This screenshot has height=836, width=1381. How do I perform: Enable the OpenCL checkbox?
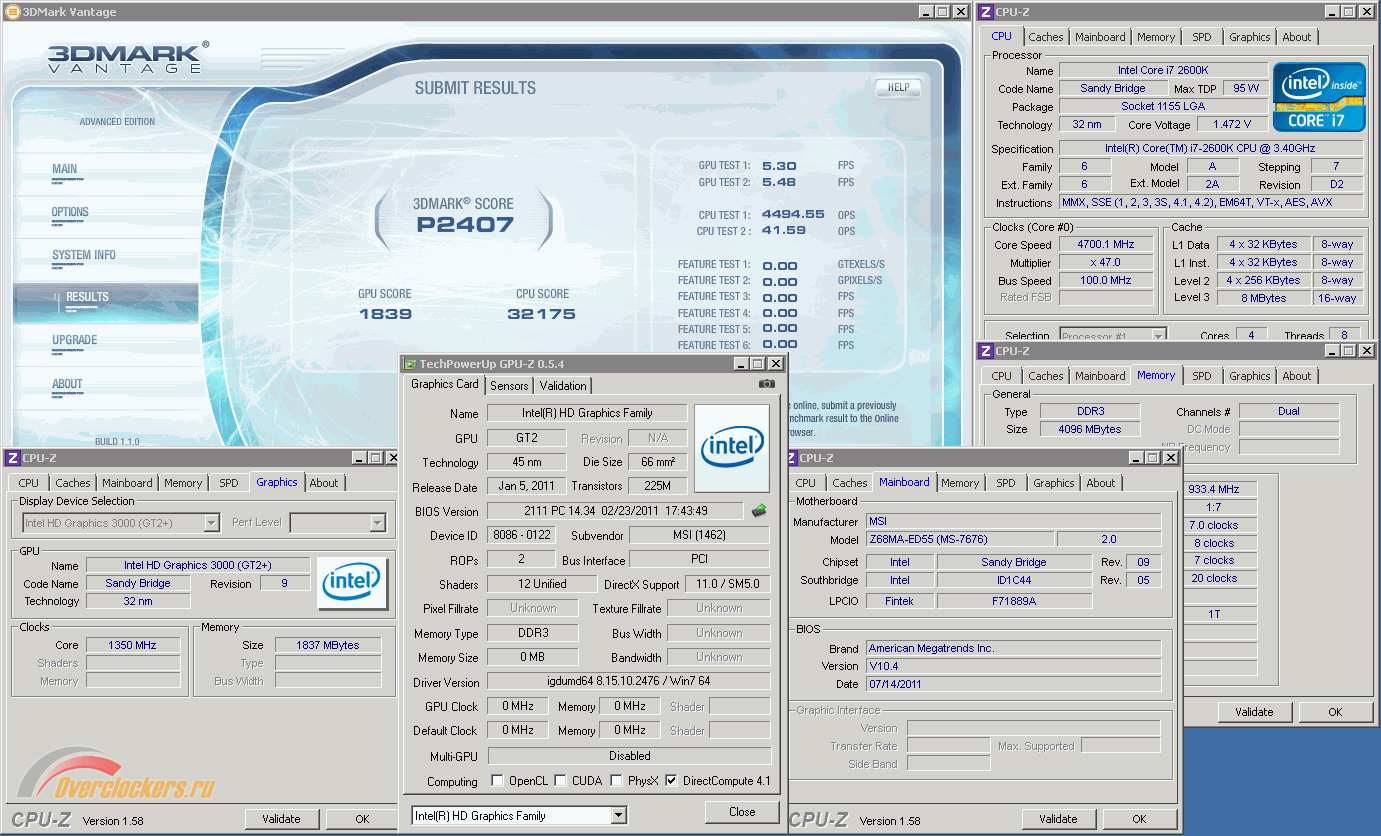click(497, 781)
